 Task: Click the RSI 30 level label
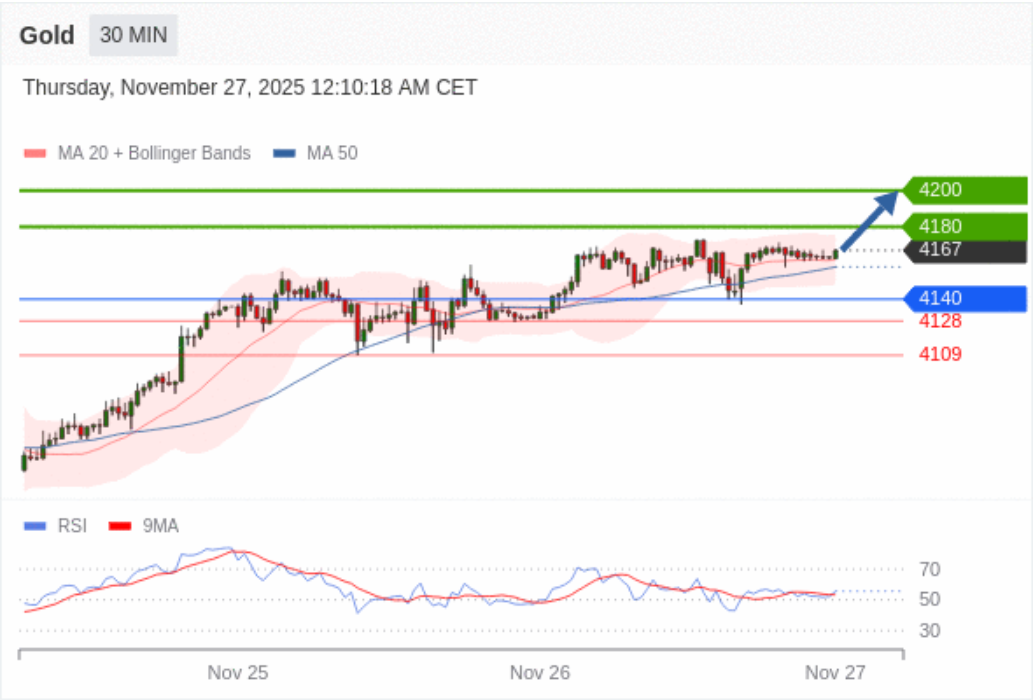[930, 631]
